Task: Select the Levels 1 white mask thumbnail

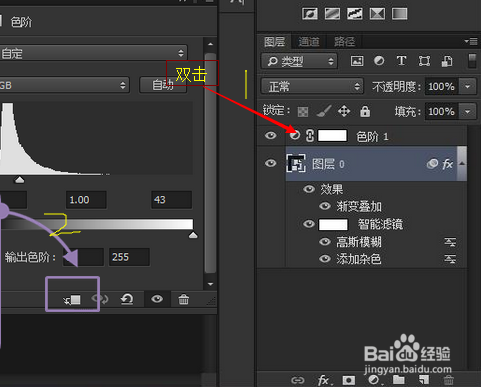Action: pyautogui.click(x=333, y=136)
